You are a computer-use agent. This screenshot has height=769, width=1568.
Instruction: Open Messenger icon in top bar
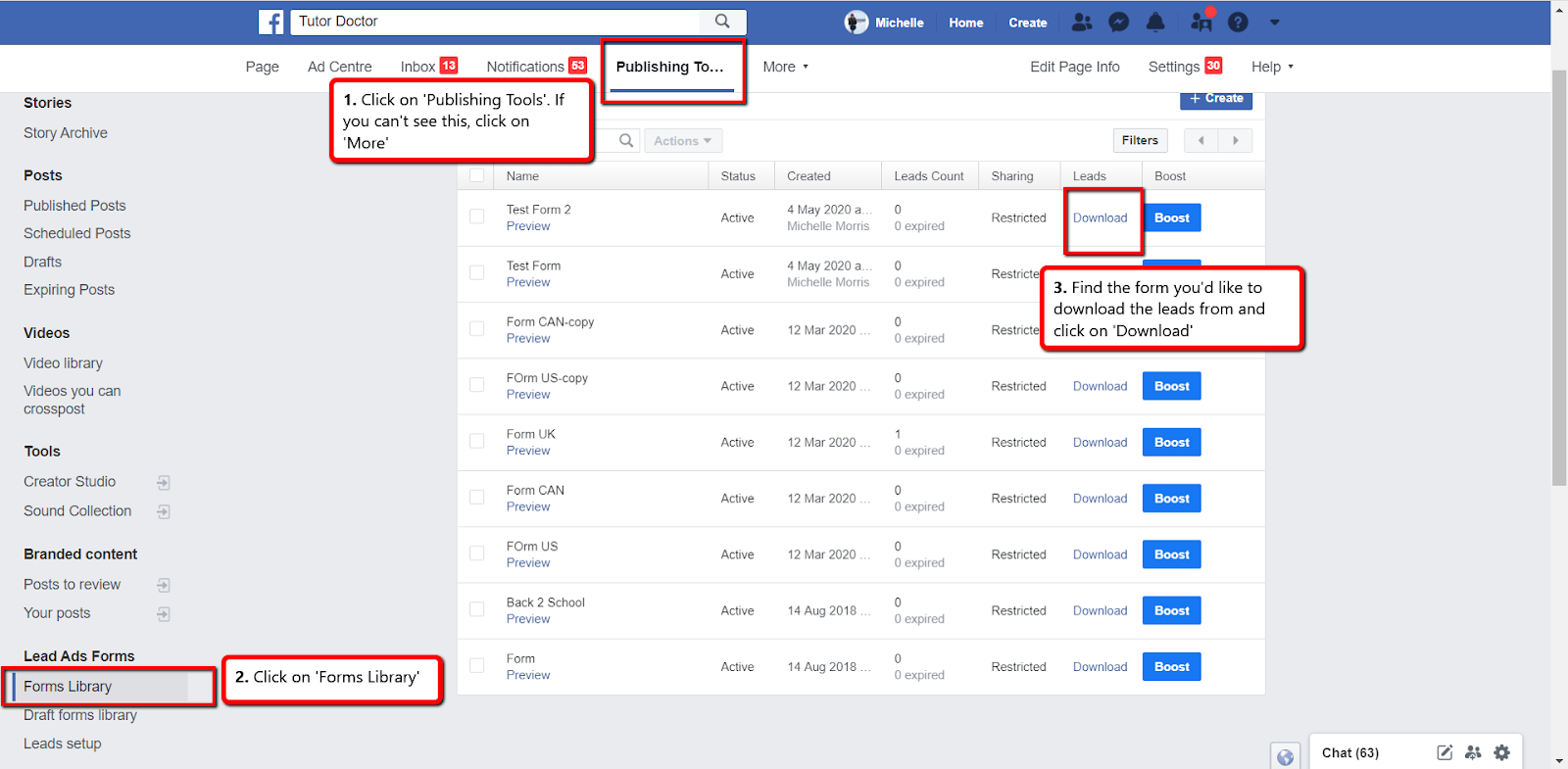1118,23
